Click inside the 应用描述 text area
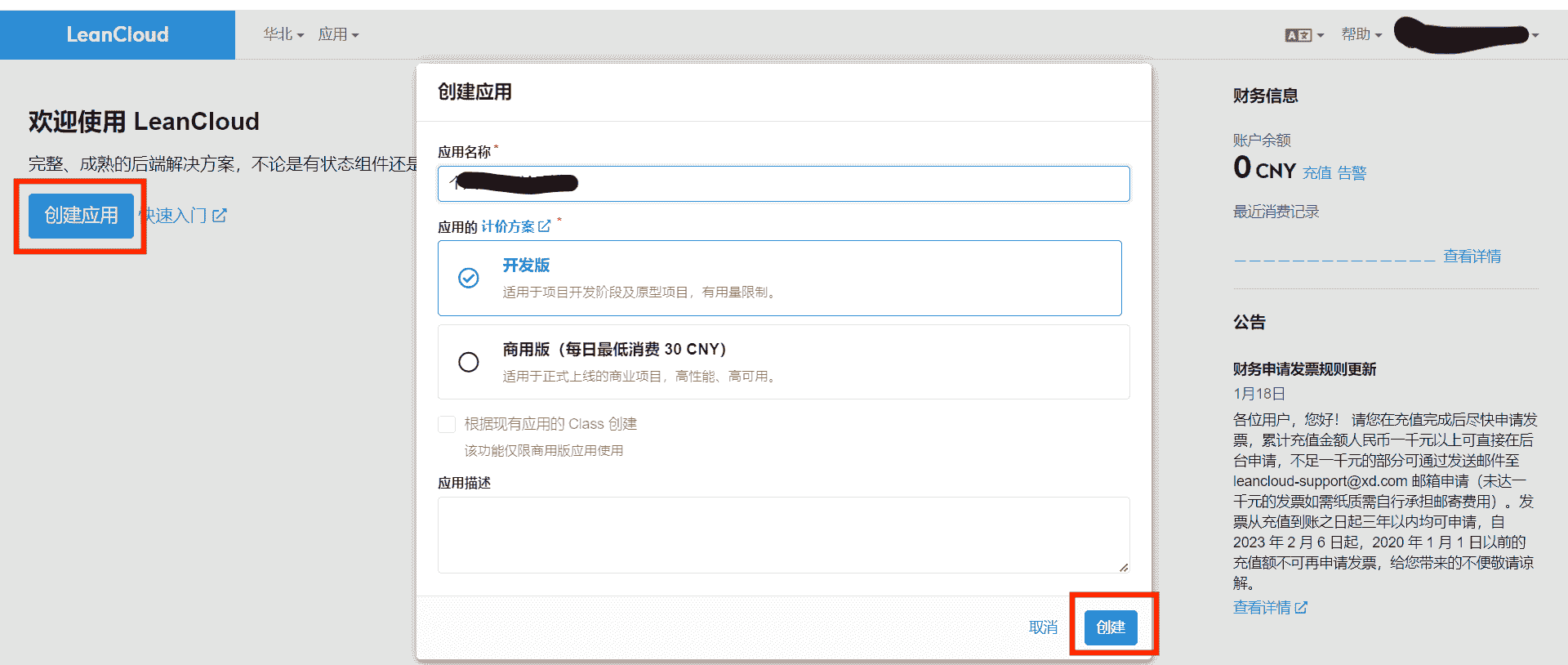1568x665 pixels. 784,535
